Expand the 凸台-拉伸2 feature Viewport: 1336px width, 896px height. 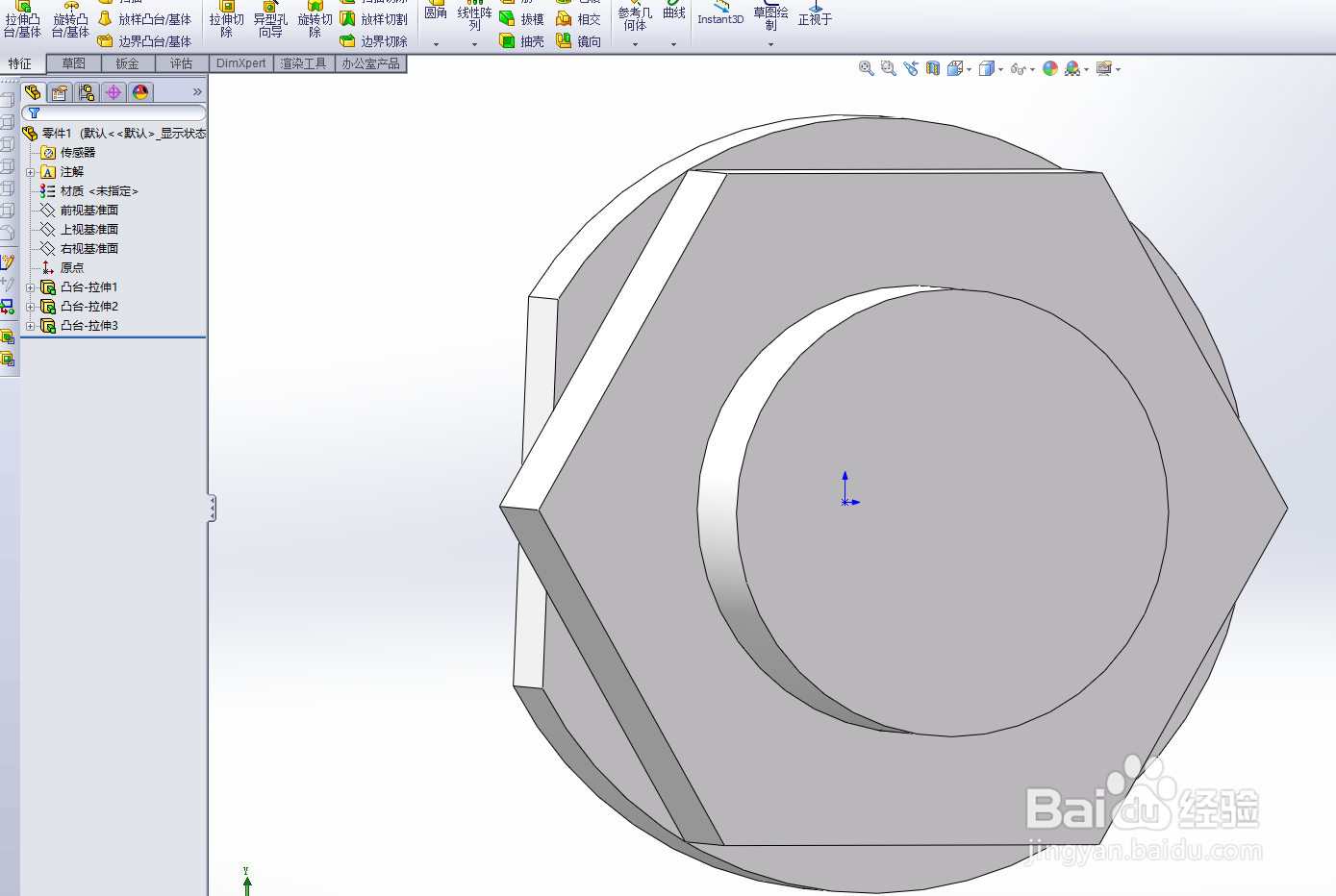30,307
